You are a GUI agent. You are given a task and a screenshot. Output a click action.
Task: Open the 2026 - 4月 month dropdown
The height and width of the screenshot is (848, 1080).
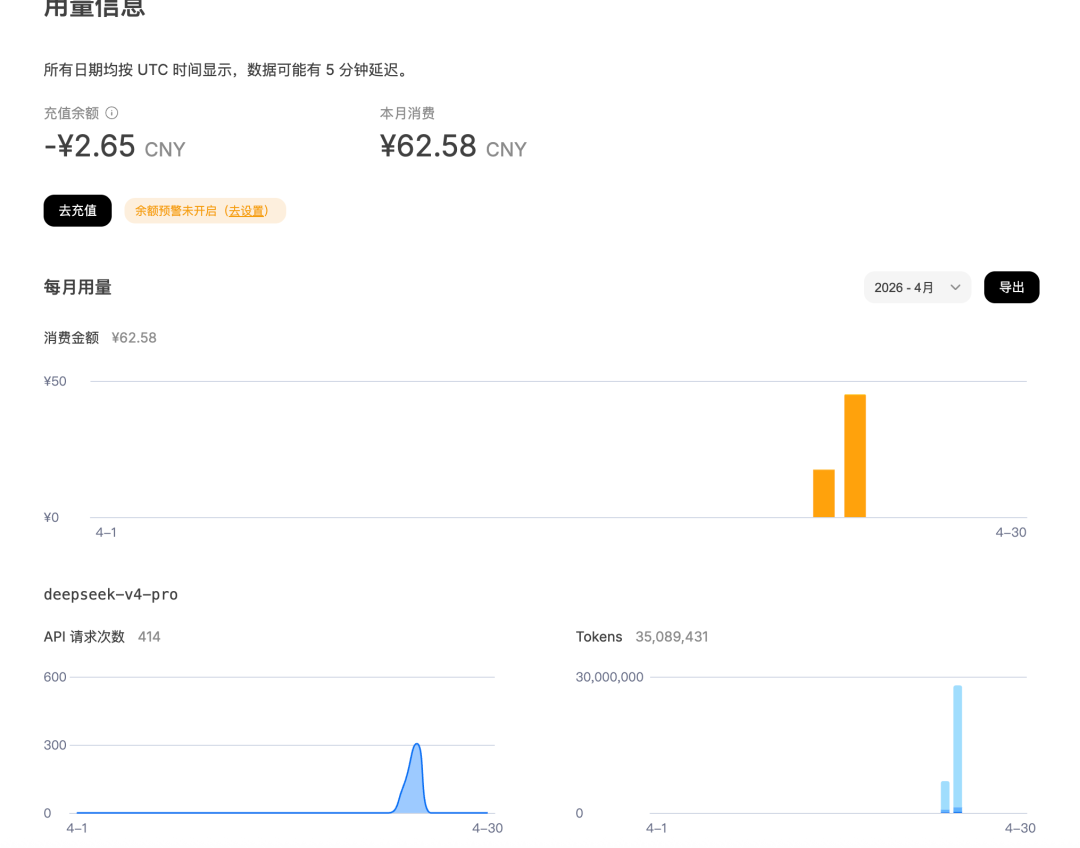click(910, 287)
